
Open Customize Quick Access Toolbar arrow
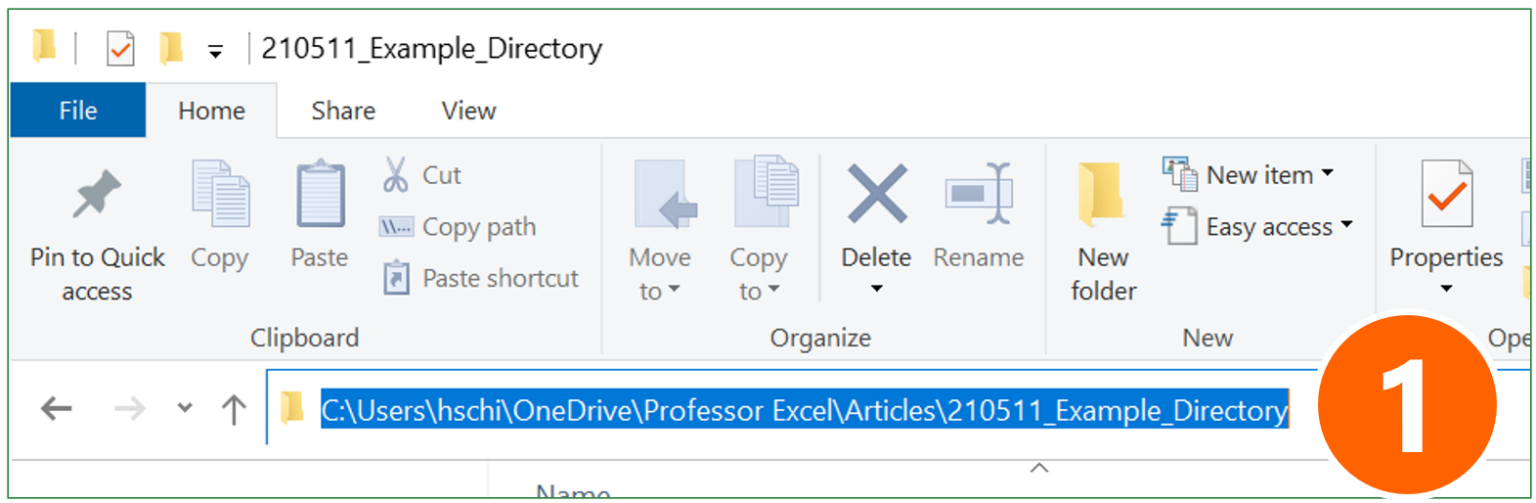(x=216, y=52)
